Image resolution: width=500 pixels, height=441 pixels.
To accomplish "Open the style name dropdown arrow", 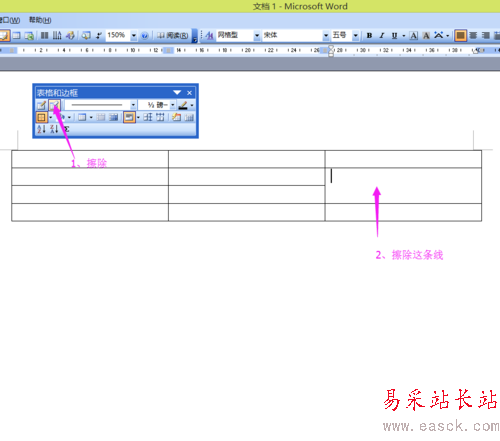I will [x=257, y=35].
